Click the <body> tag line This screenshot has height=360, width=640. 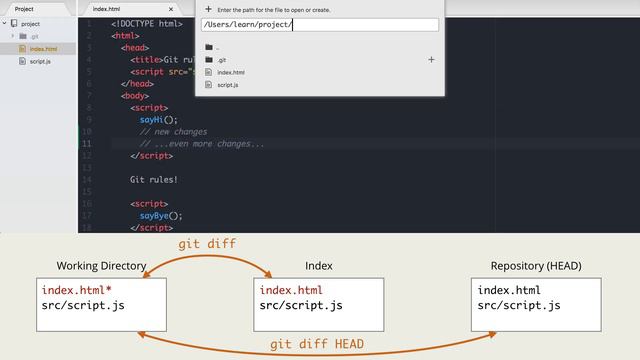coord(135,96)
